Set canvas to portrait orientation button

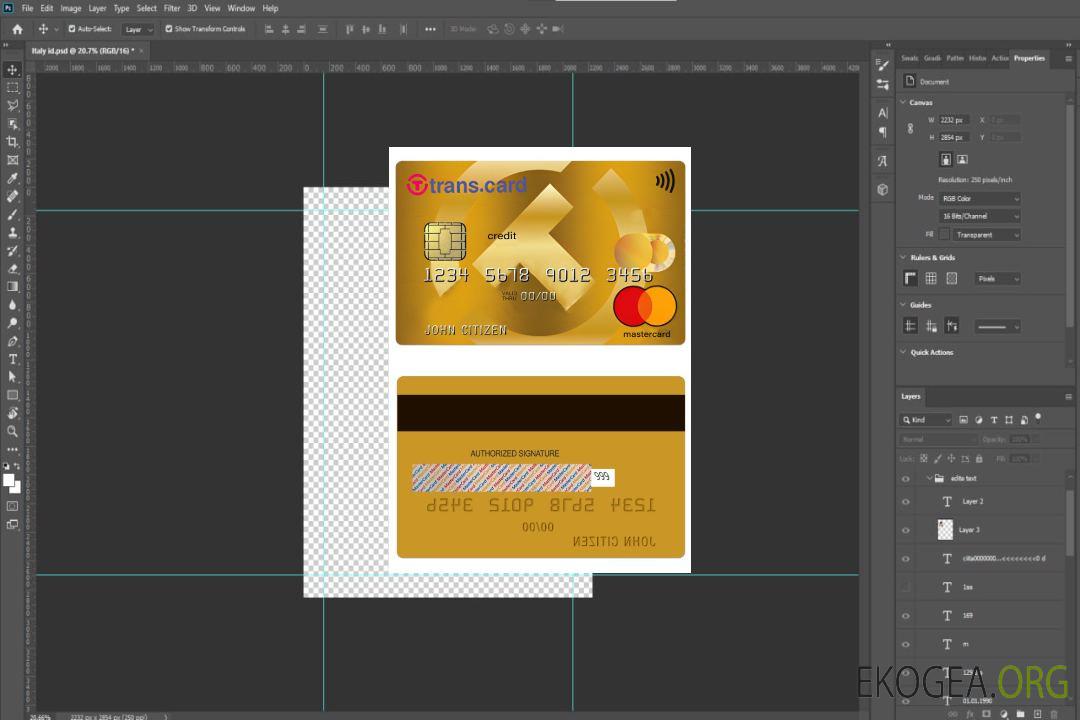tap(946, 160)
